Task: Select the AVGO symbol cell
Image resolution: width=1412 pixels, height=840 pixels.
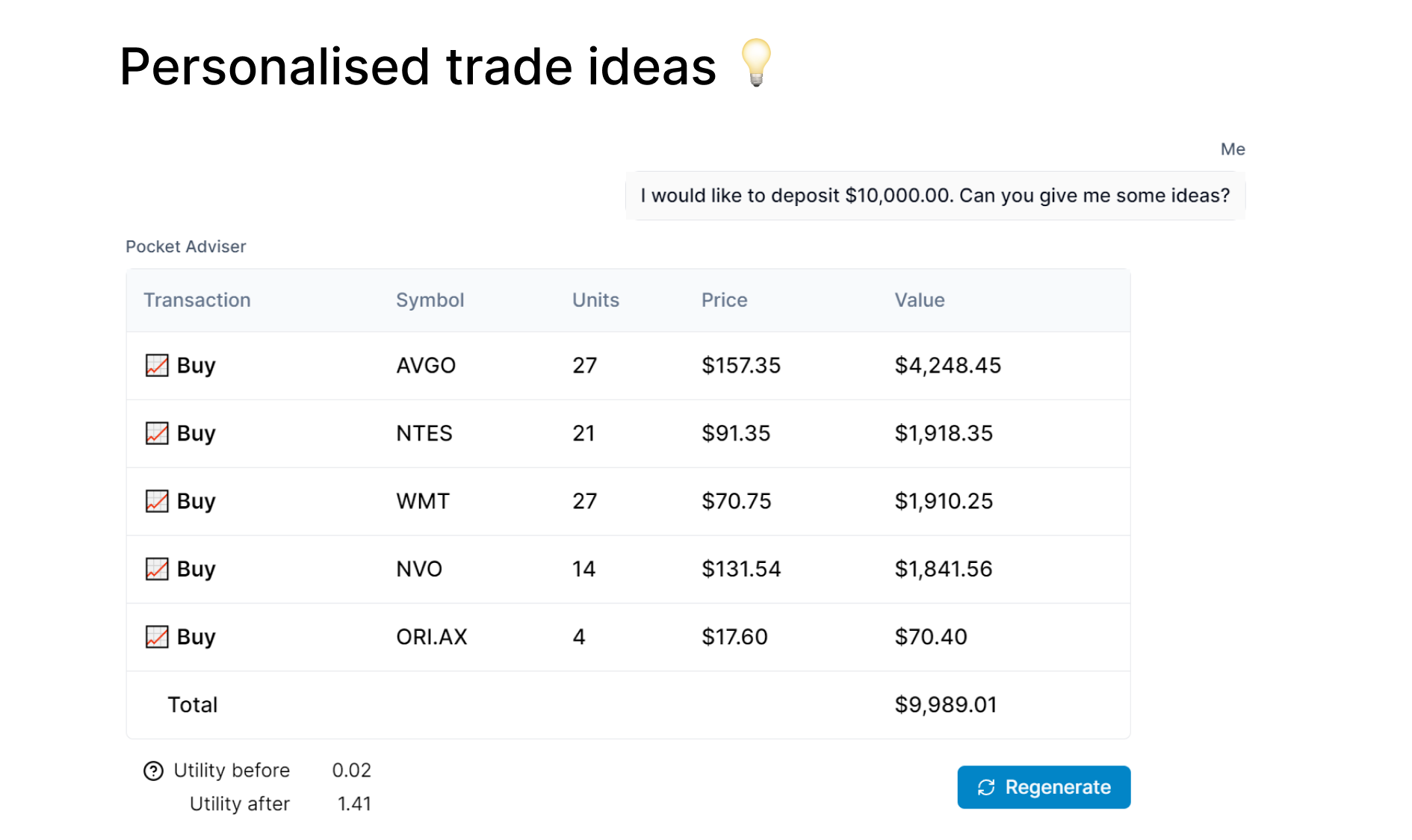Action: click(x=426, y=366)
